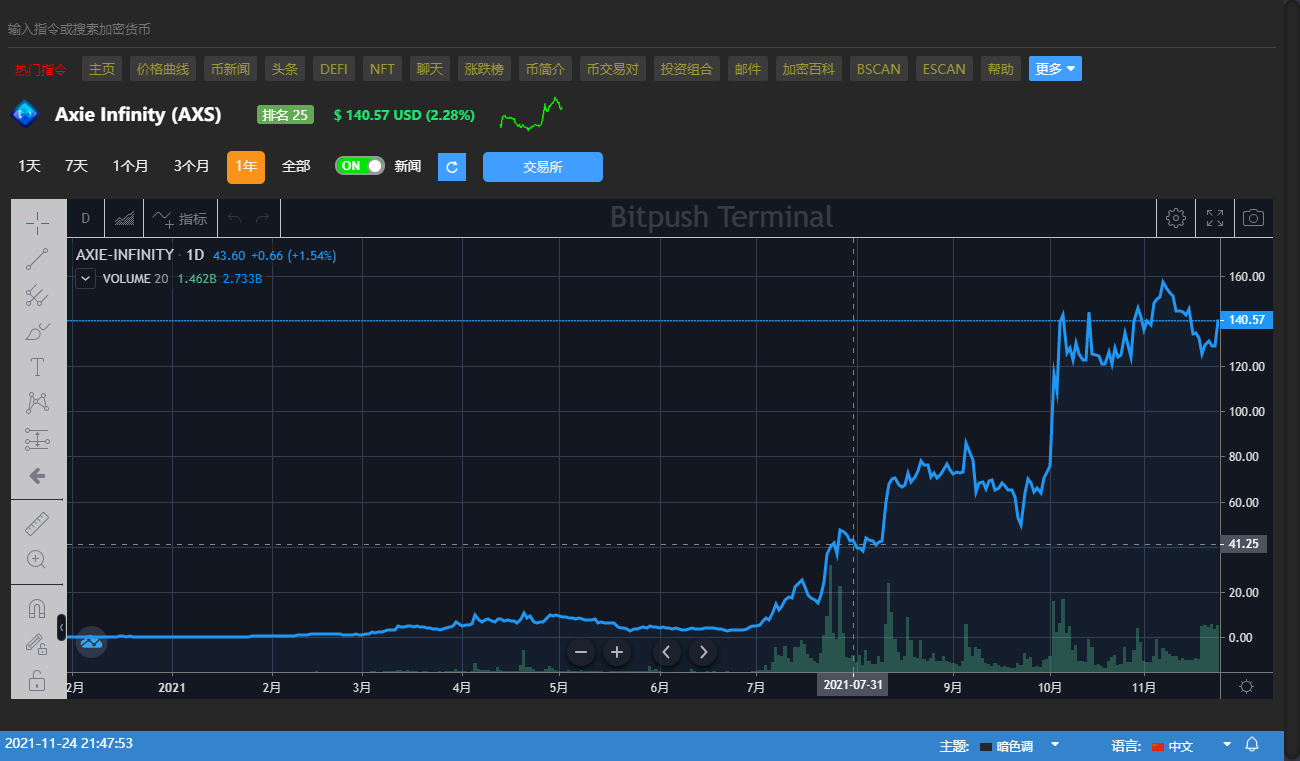Toggle the news (新闻) ON switch
1300x761 pixels.
pyautogui.click(x=360, y=166)
